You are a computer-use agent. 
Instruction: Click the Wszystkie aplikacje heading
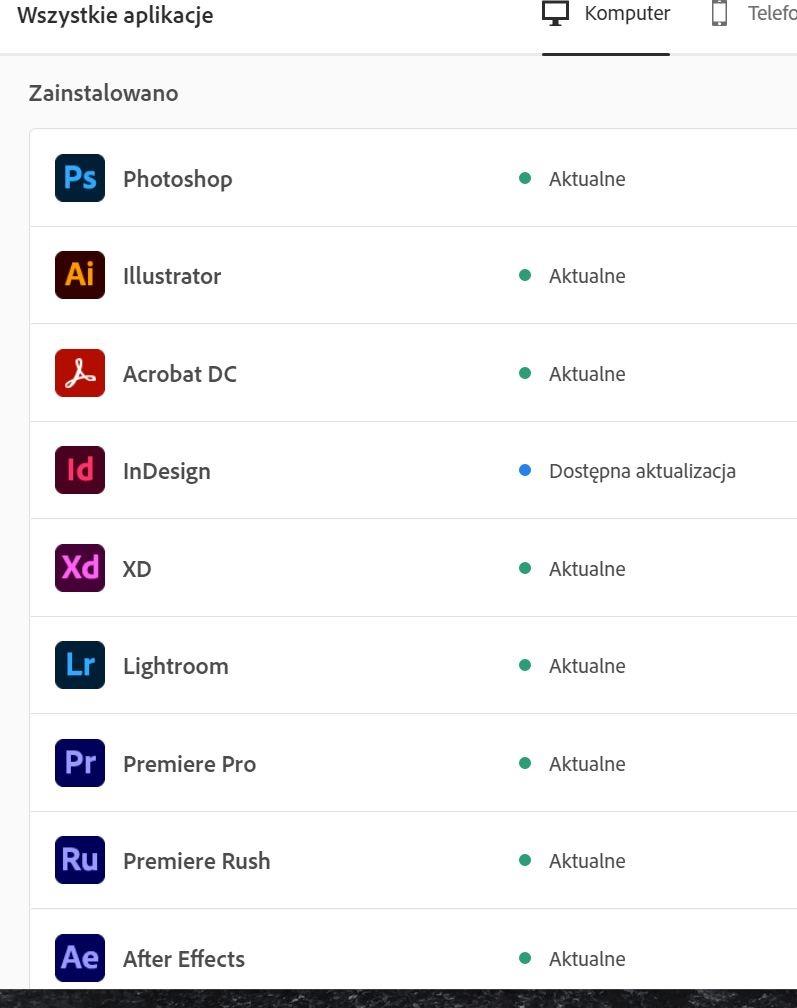tap(115, 15)
